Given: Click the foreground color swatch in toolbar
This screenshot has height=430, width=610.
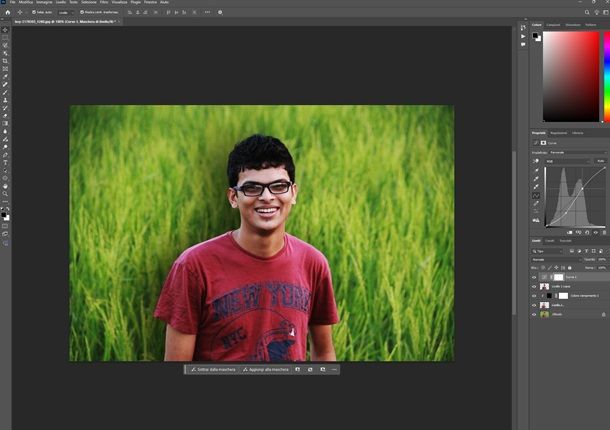Looking at the screenshot, I should click(x=4, y=215).
